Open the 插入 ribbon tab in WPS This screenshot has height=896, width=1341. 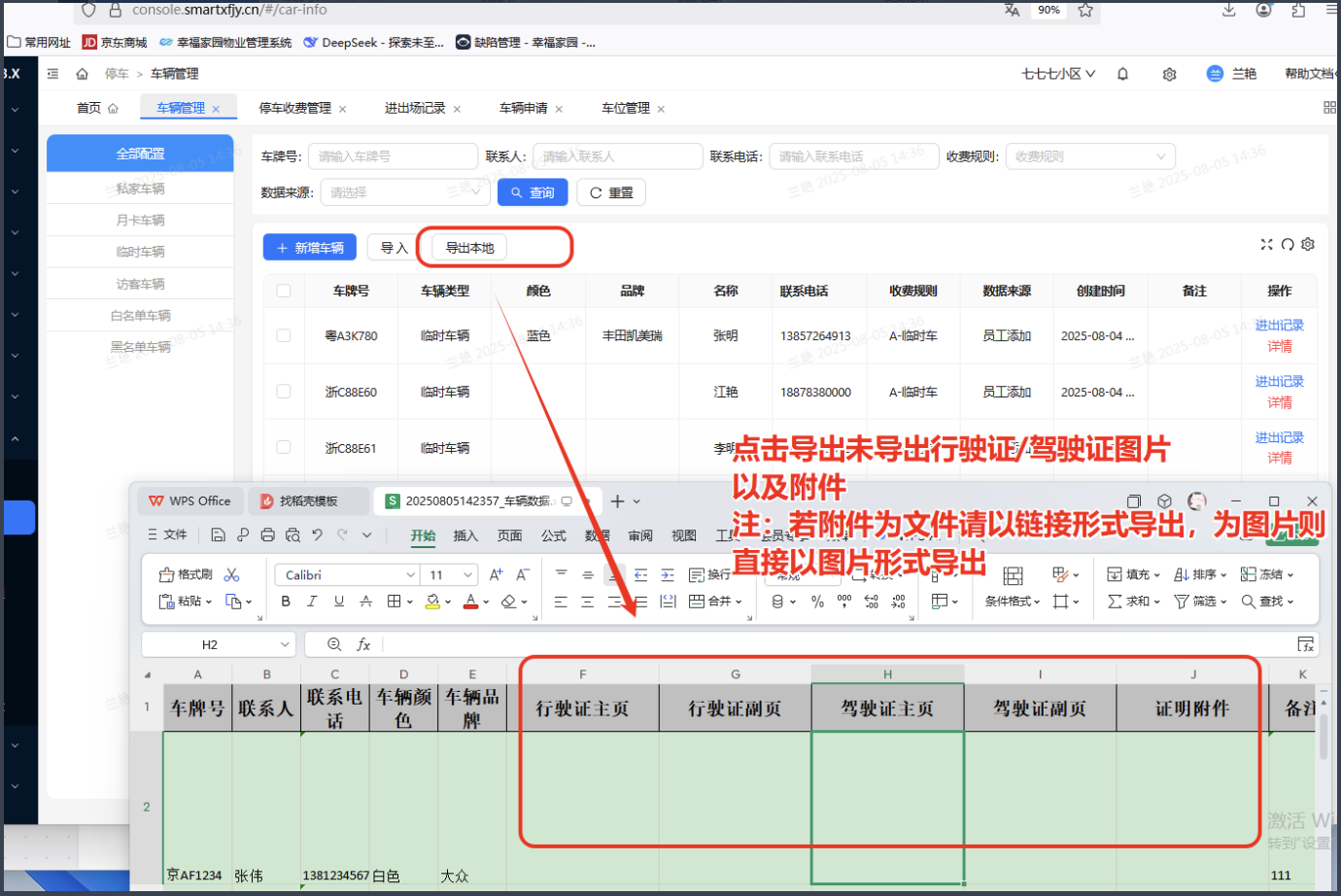(465, 535)
